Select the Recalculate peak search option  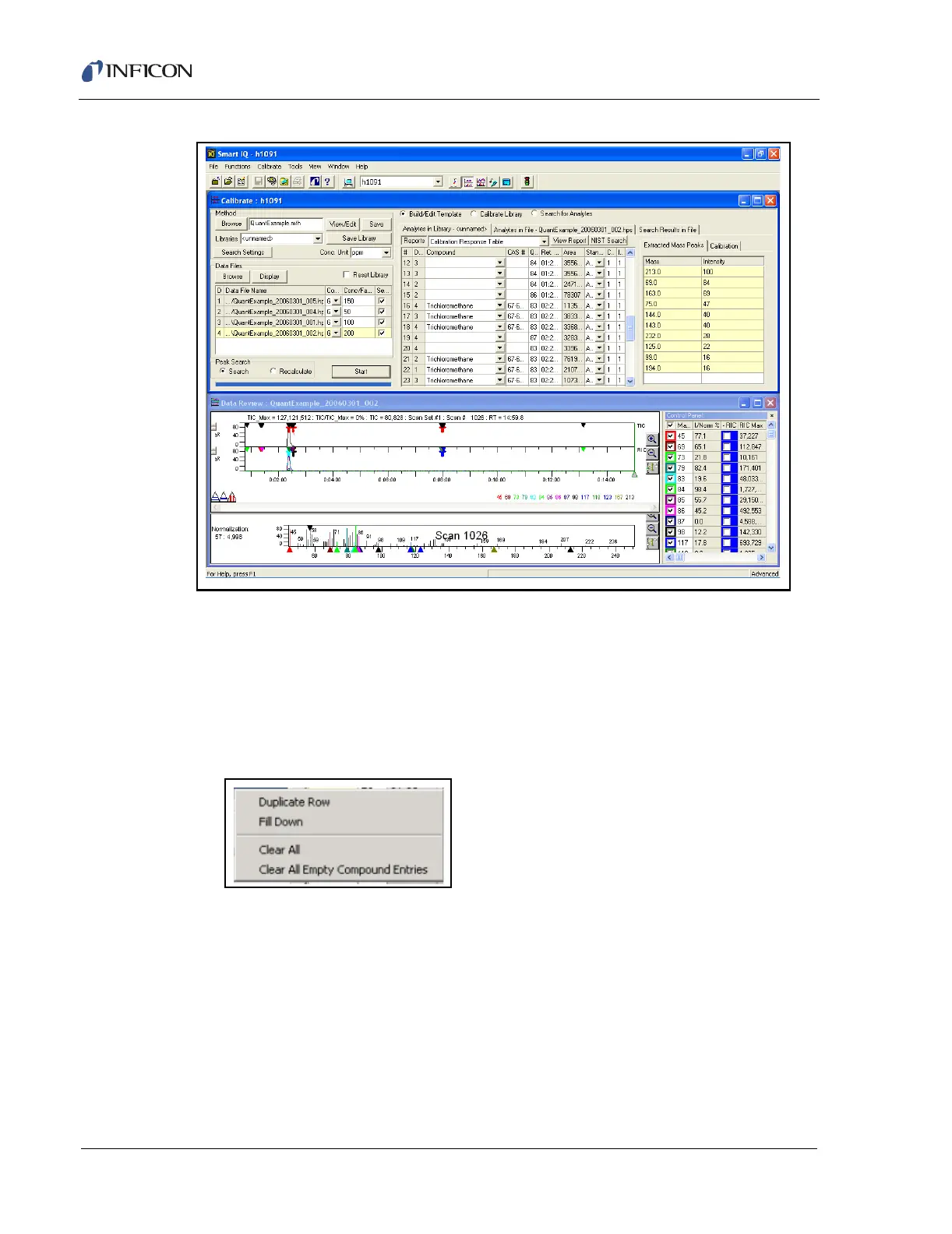click(x=273, y=371)
